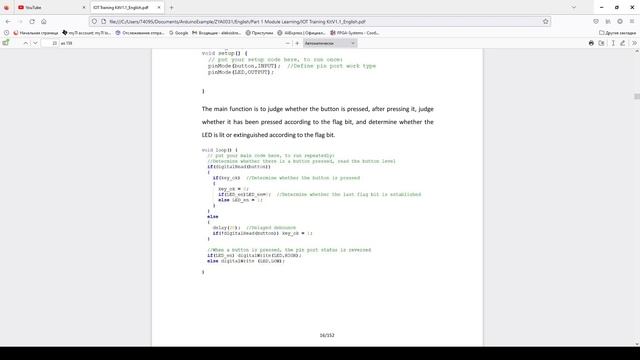This screenshot has width=640, height=360.
Task: Click the address bar URL
Action: tap(237, 22)
